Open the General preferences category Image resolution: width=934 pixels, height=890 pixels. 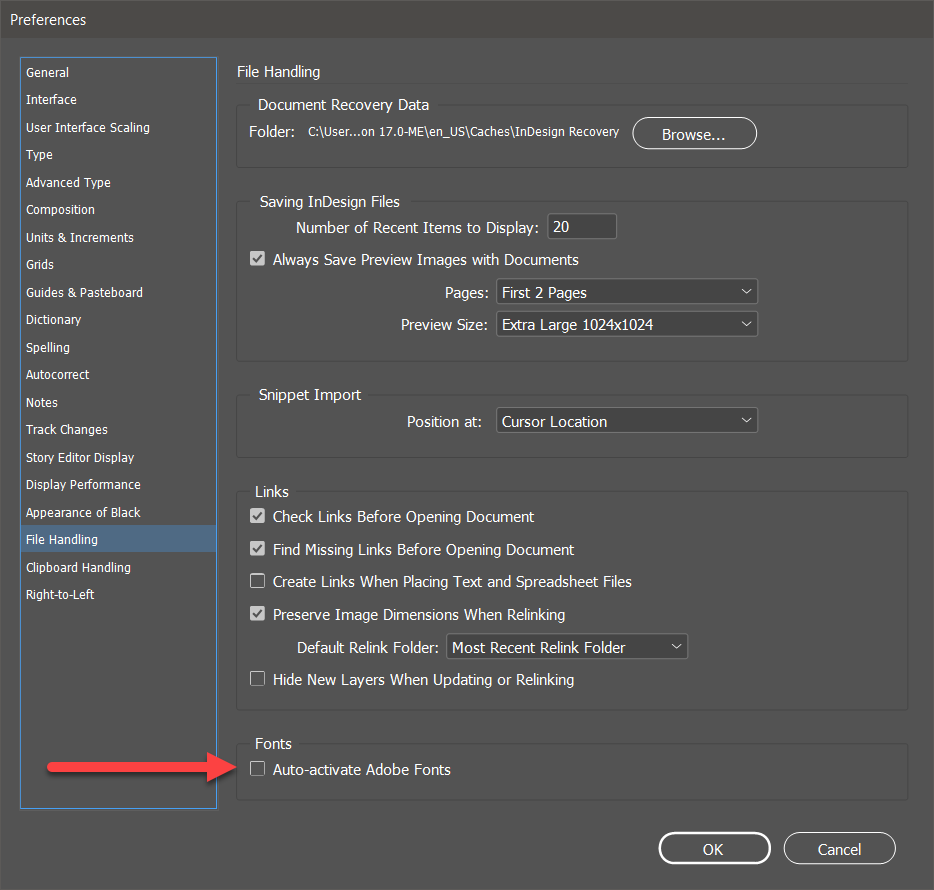pyautogui.click(x=118, y=73)
